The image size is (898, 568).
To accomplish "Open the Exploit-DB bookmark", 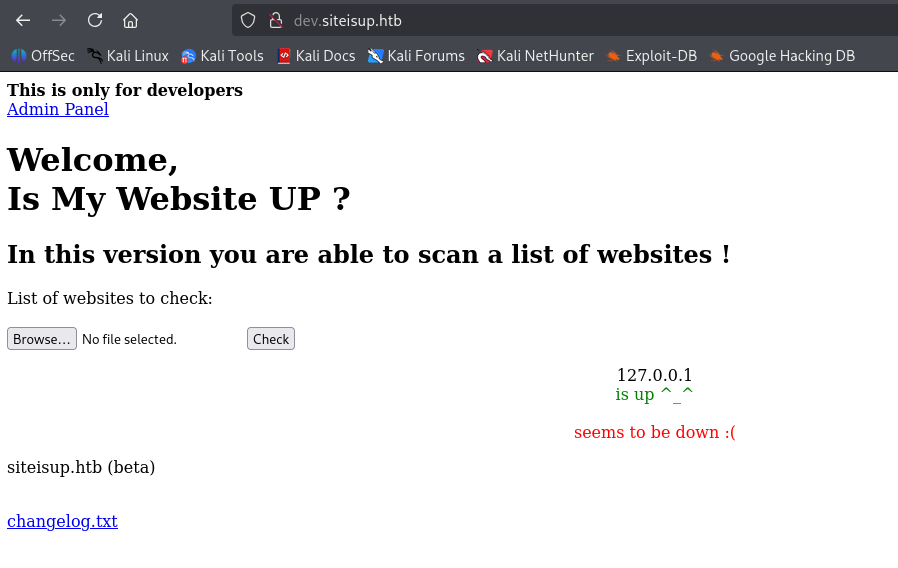I will pos(652,56).
